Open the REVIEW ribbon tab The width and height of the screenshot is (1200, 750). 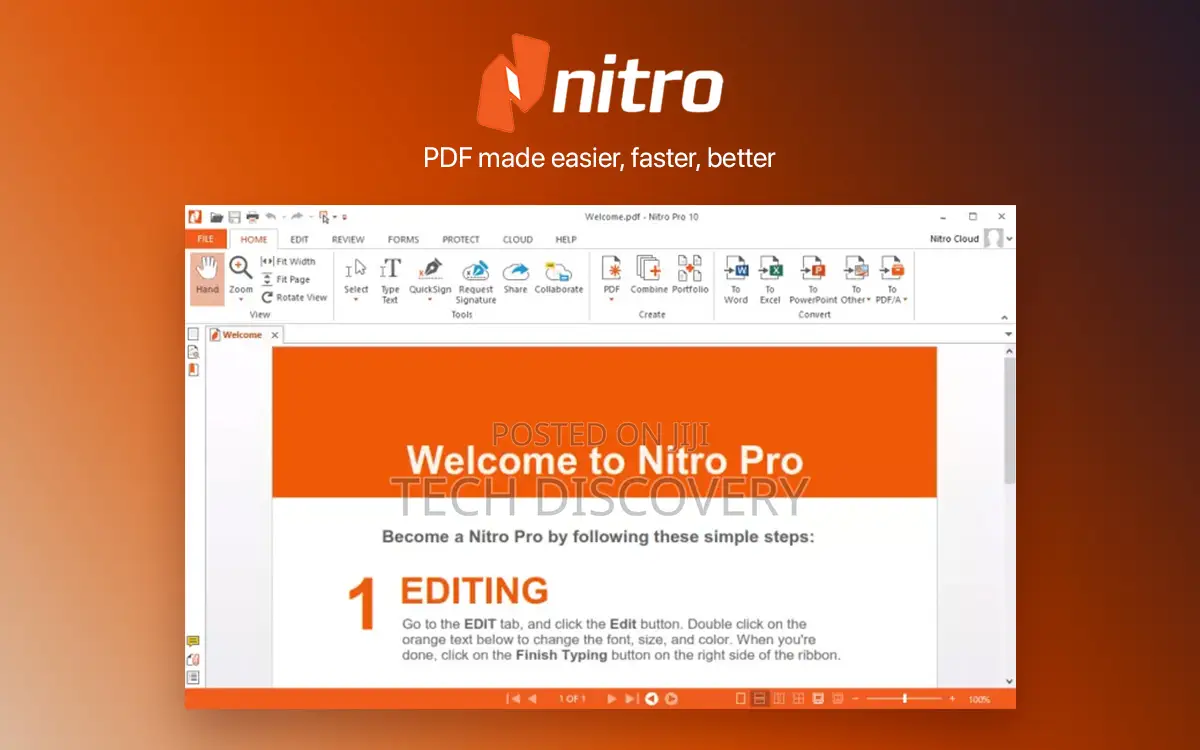coord(348,239)
